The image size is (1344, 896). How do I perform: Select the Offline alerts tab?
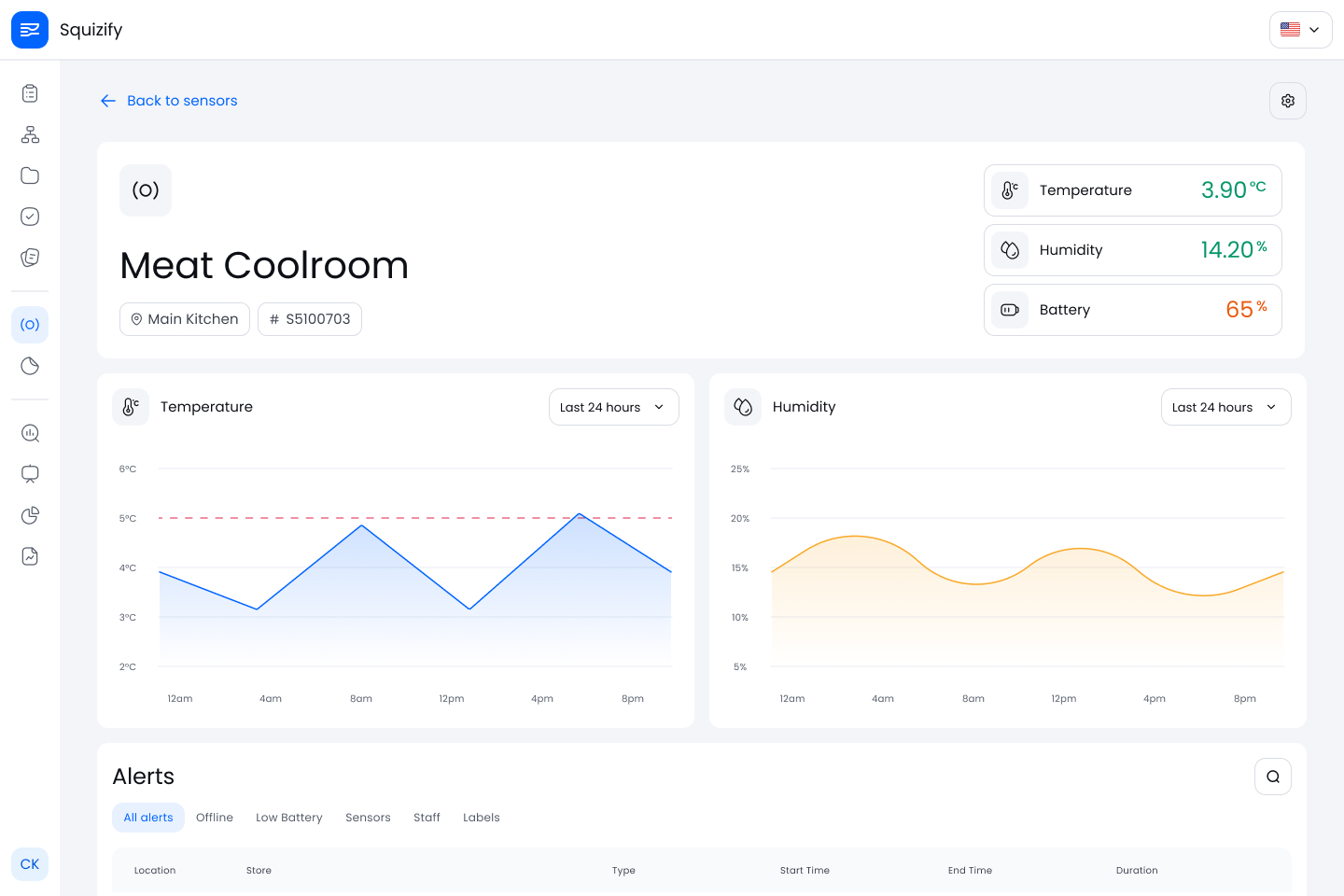[x=215, y=818]
